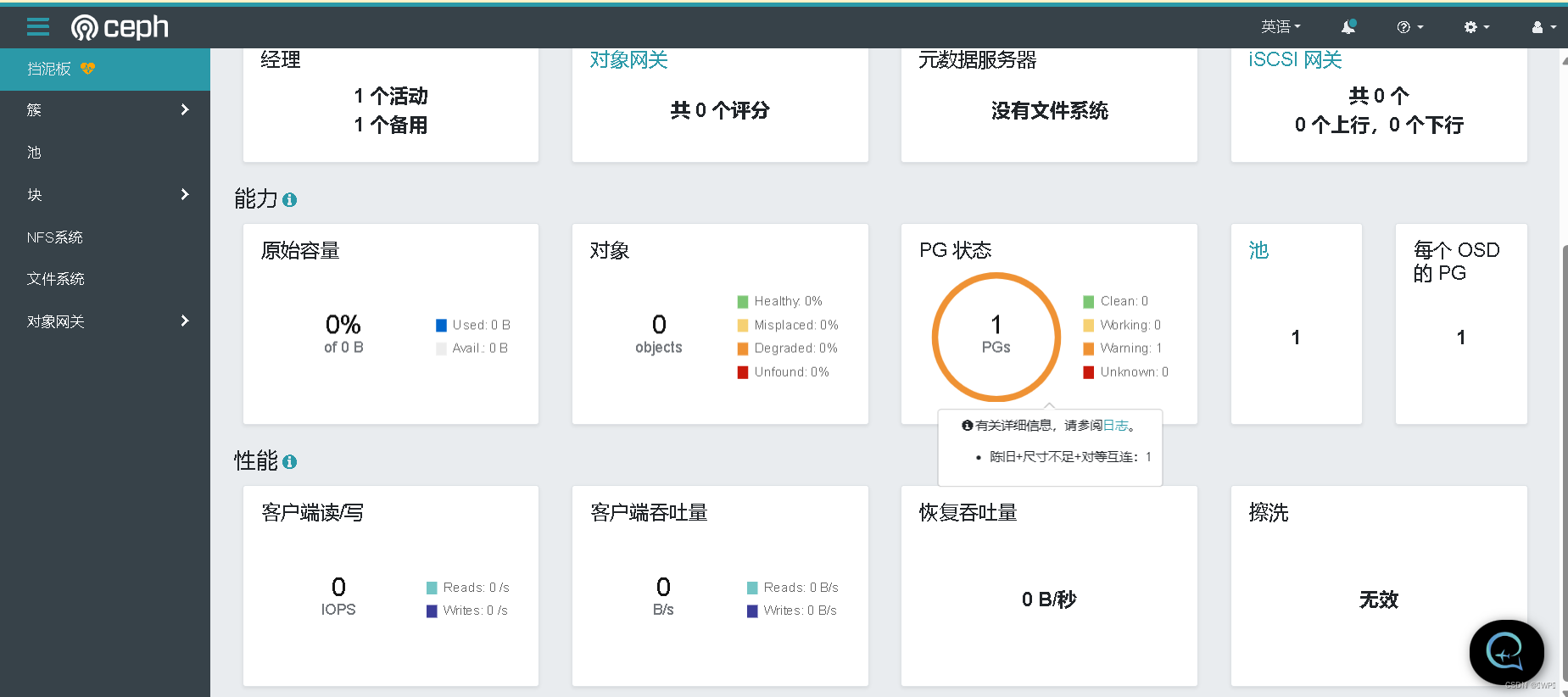Click '0 个上行, 0 个下行' text
Screen dimensions: 1568x697
pyautogui.click(x=1379, y=125)
